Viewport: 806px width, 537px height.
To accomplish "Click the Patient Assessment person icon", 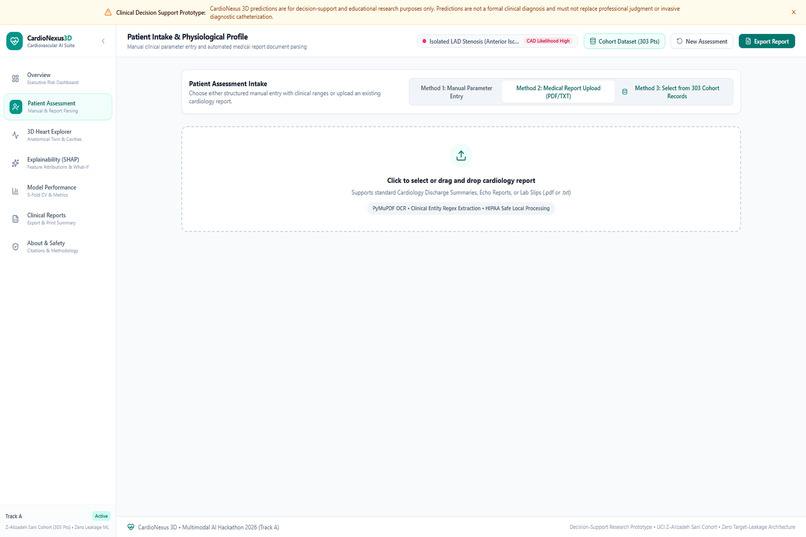I will click(x=16, y=107).
